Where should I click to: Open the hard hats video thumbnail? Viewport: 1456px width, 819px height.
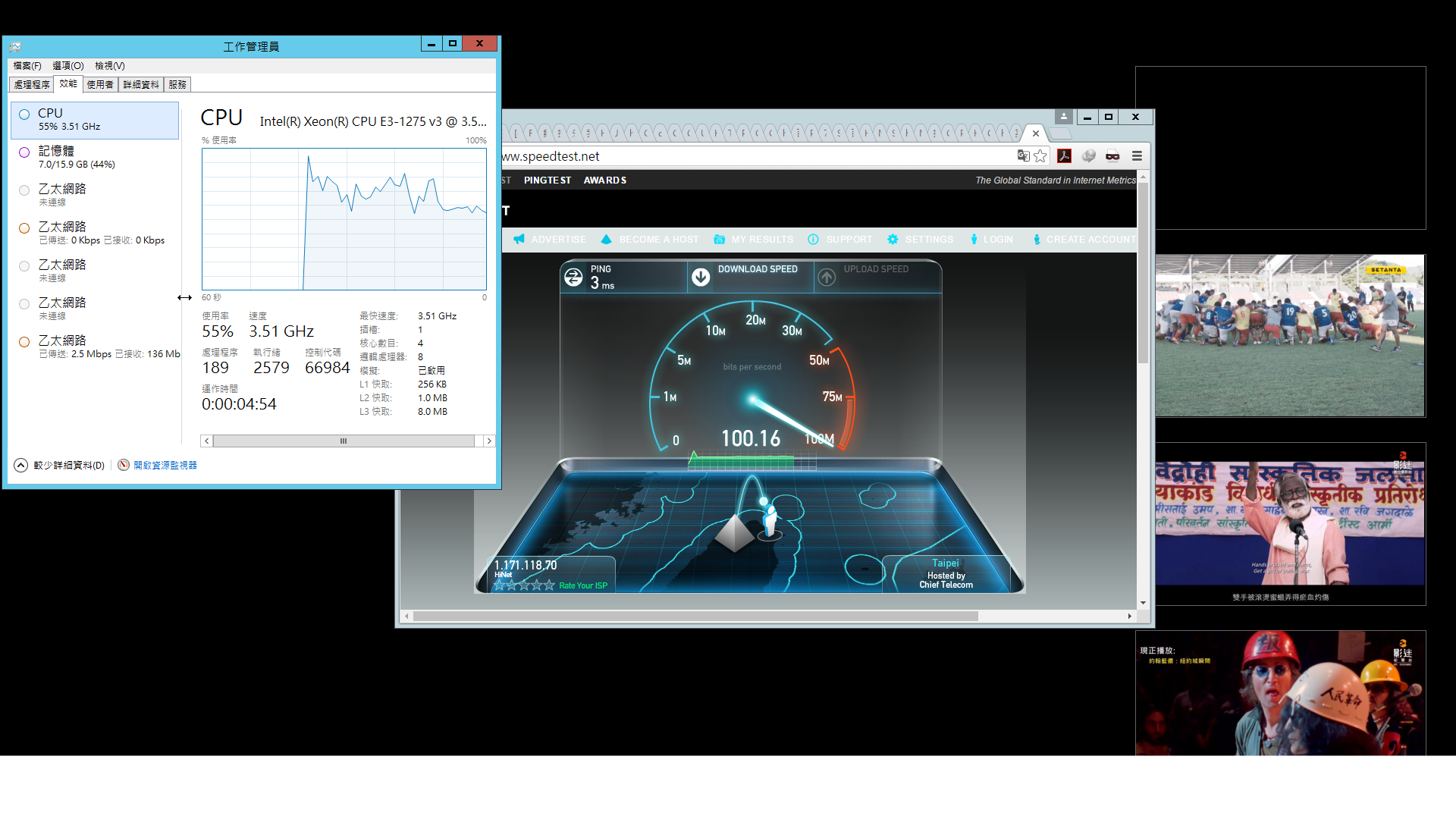(x=1281, y=693)
